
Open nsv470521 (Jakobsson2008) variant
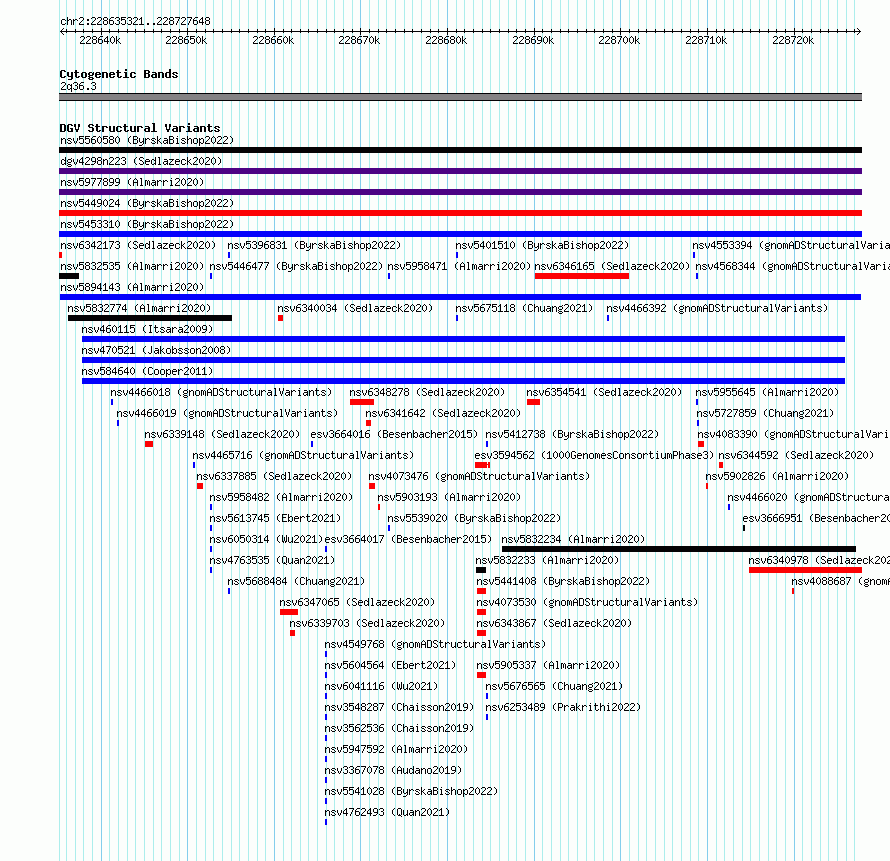tap(156, 350)
